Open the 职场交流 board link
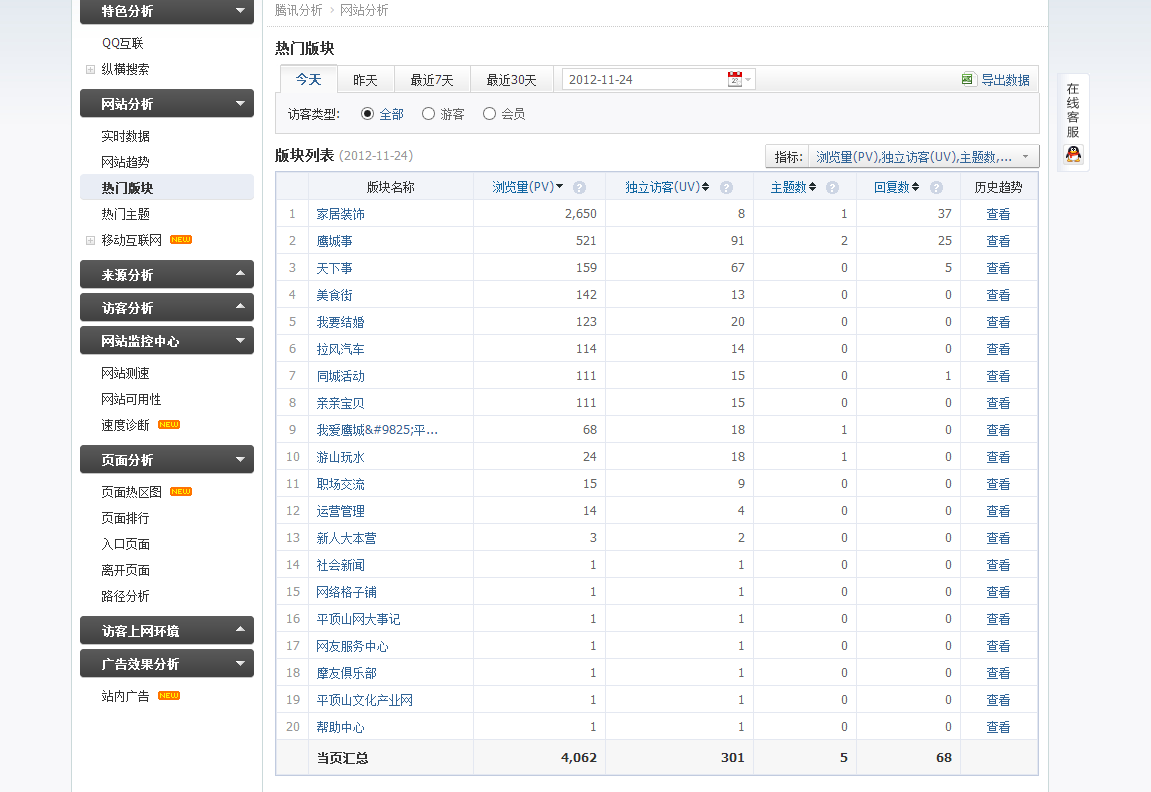The height and width of the screenshot is (792, 1151). tap(340, 484)
